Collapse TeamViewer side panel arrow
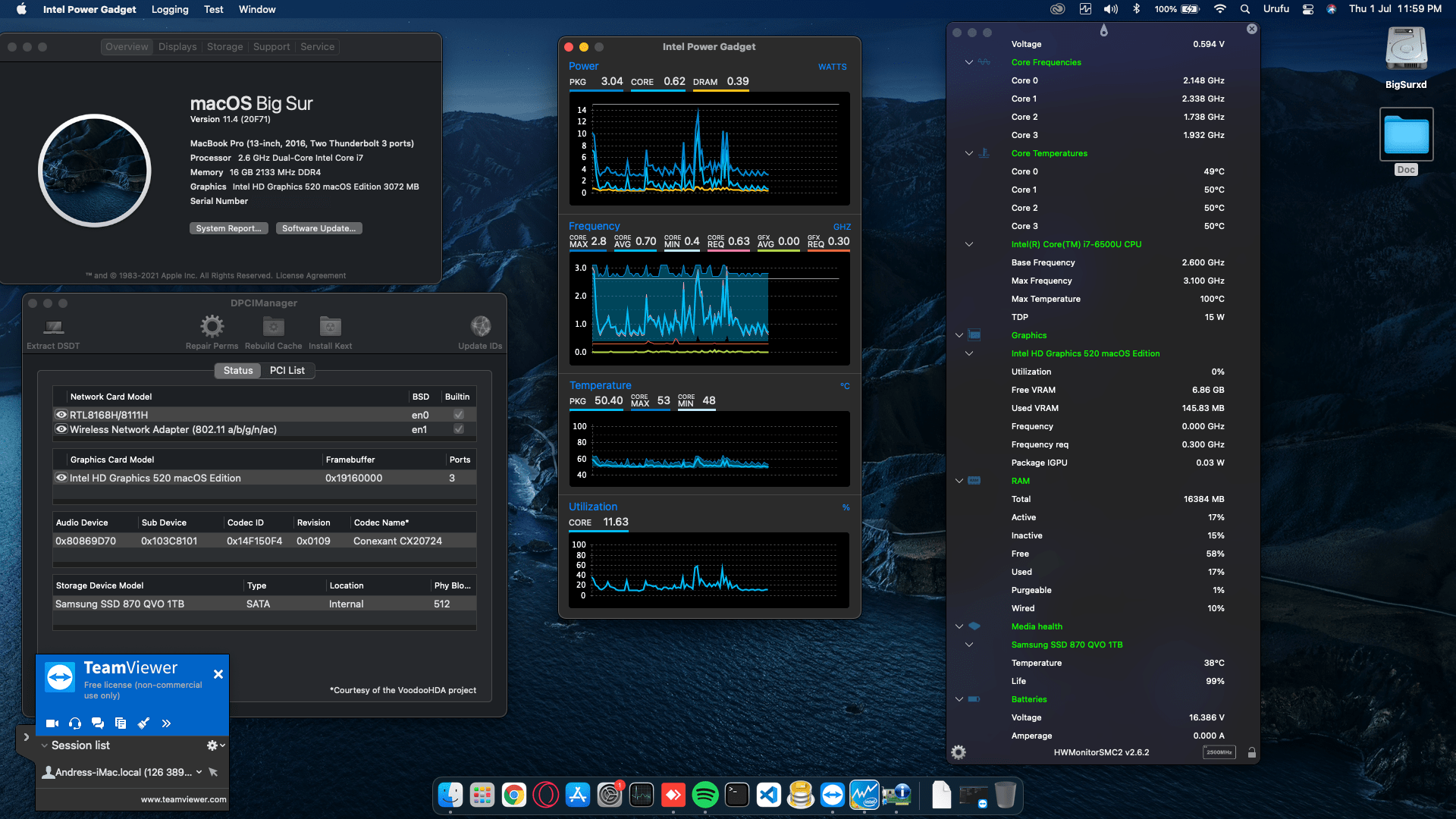 pos(26,737)
